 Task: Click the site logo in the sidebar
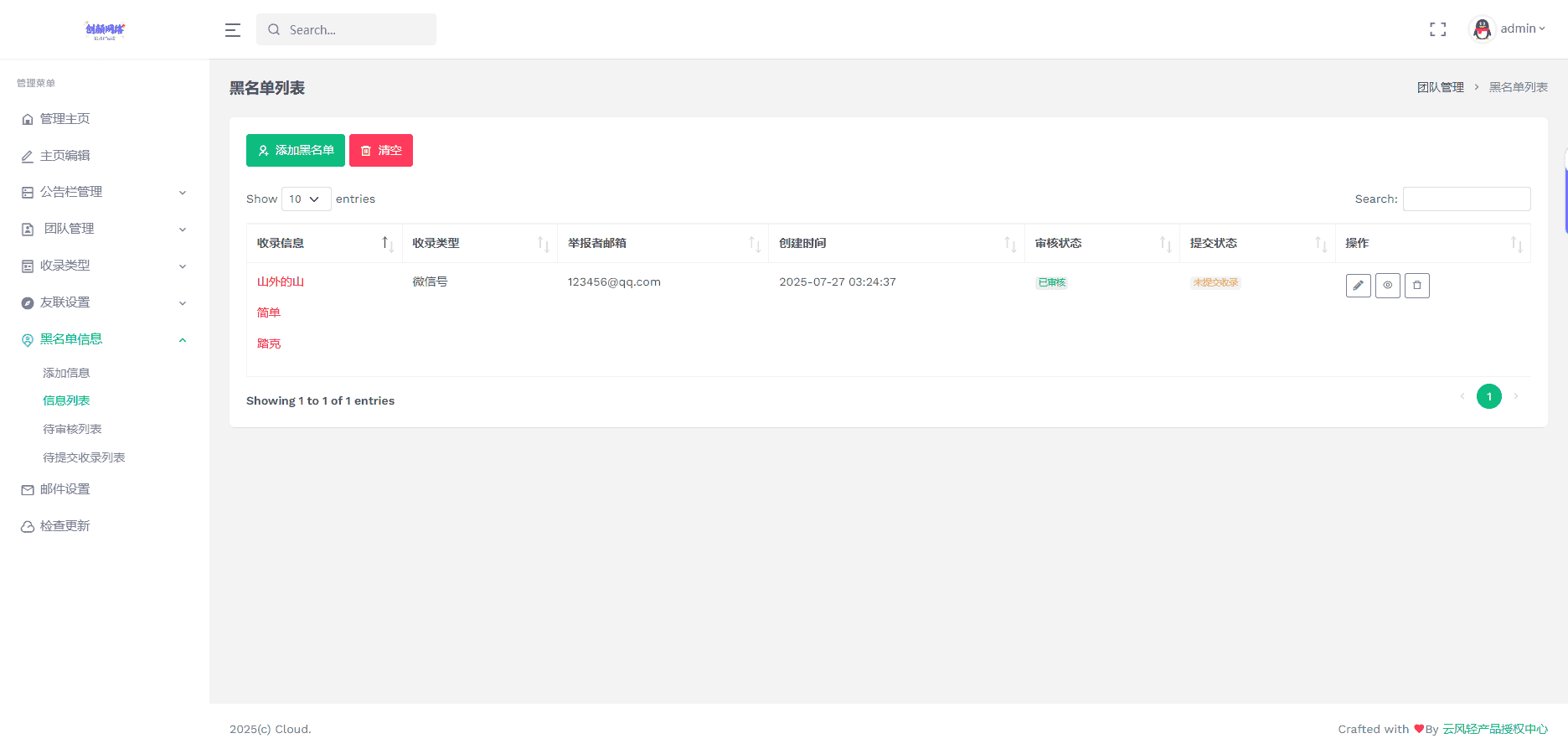pos(105,30)
